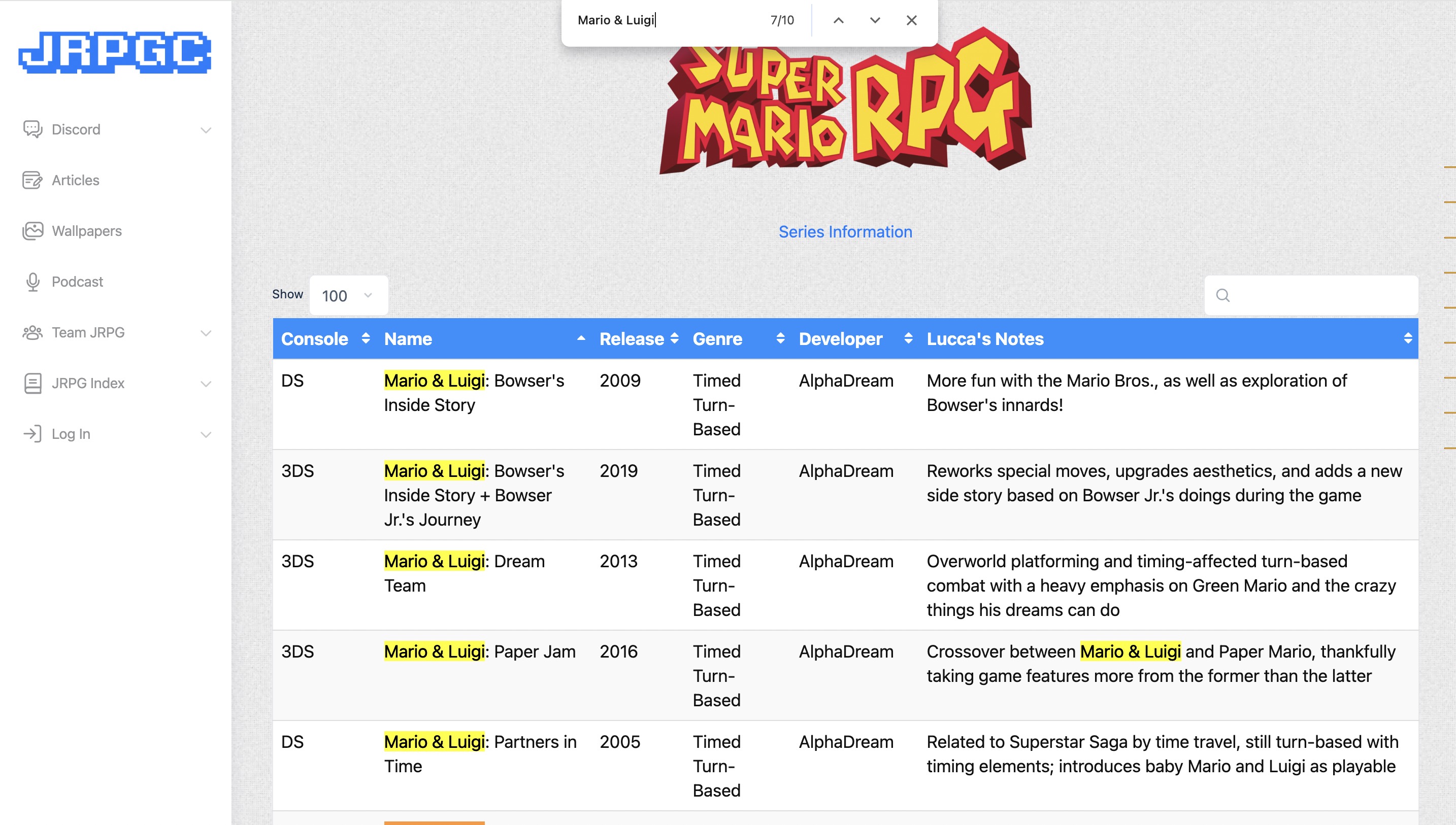The height and width of the screenshot is (825, 1456).
Task: Expand the Discord menu chevron
Action: pos(206,130)
